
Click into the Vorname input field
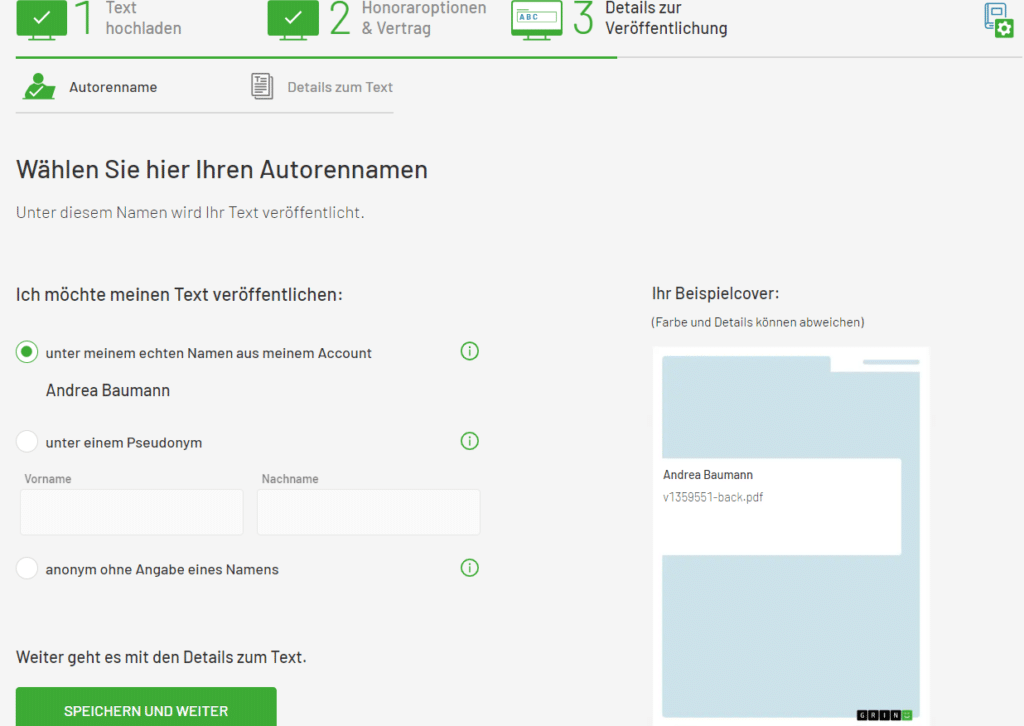pos(132,512)
